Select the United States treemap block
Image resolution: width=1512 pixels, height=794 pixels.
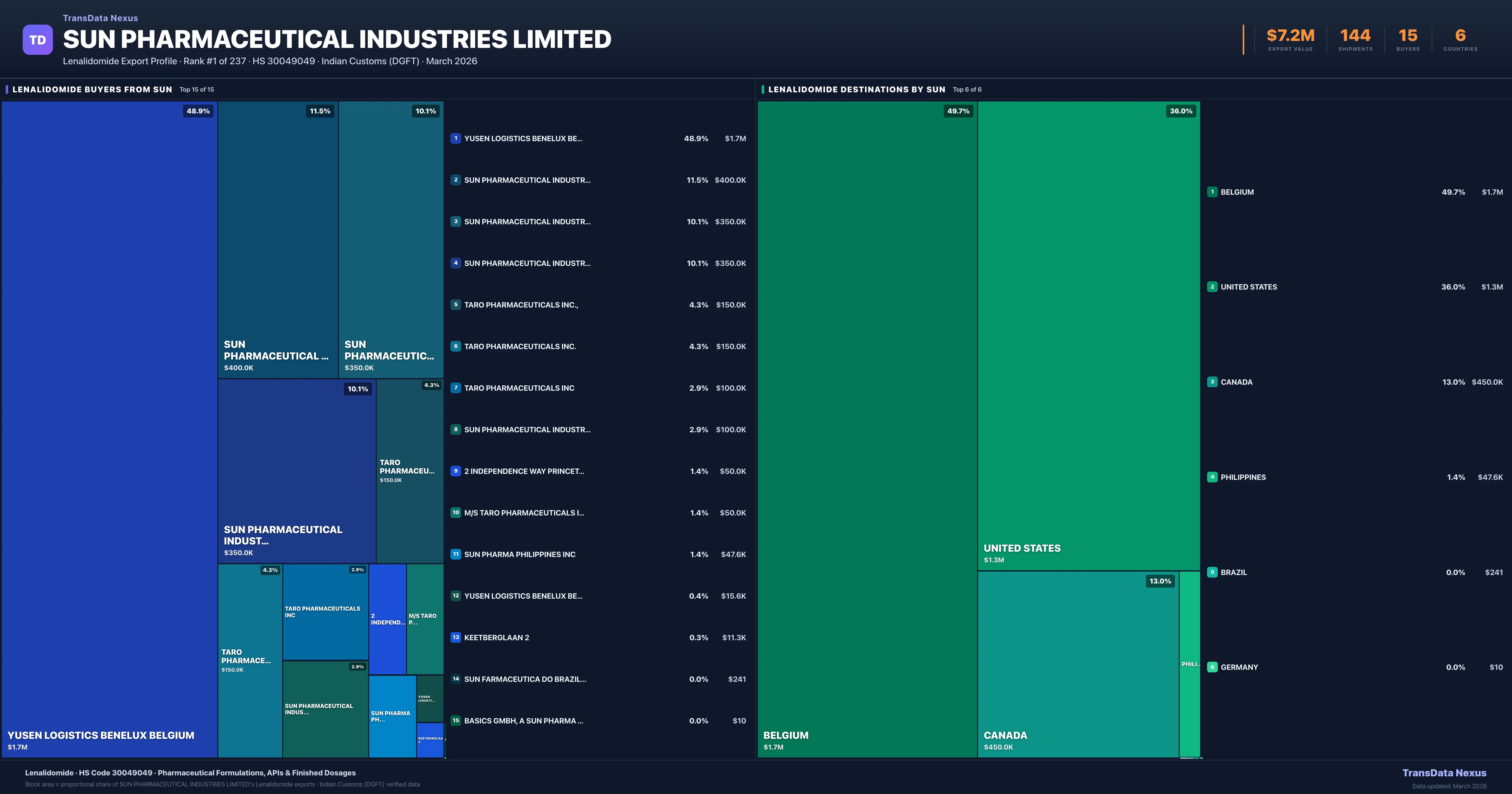[x=1088, y=335]
